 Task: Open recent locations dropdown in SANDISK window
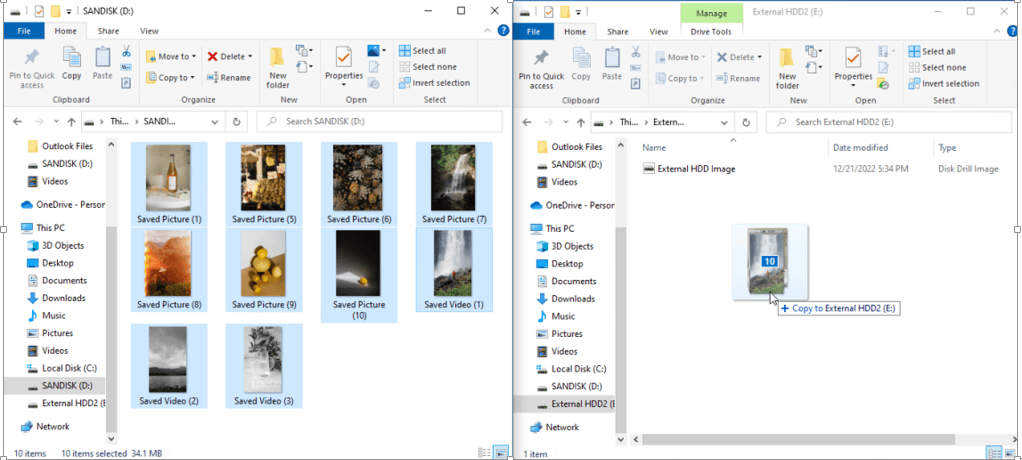(x=55, y=122)
